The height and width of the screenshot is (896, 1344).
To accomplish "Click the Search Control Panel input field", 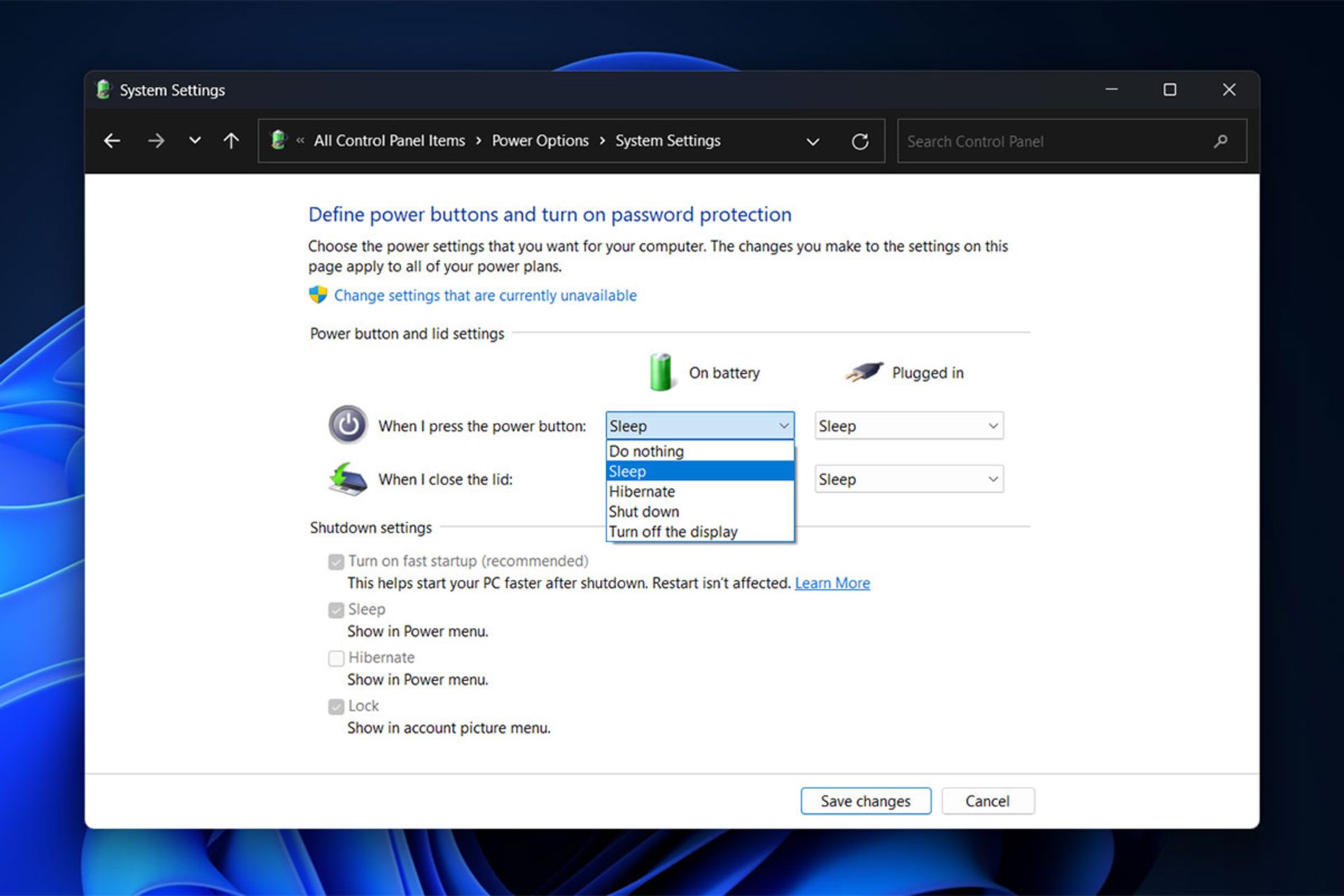I will [x=1065, y=140].
